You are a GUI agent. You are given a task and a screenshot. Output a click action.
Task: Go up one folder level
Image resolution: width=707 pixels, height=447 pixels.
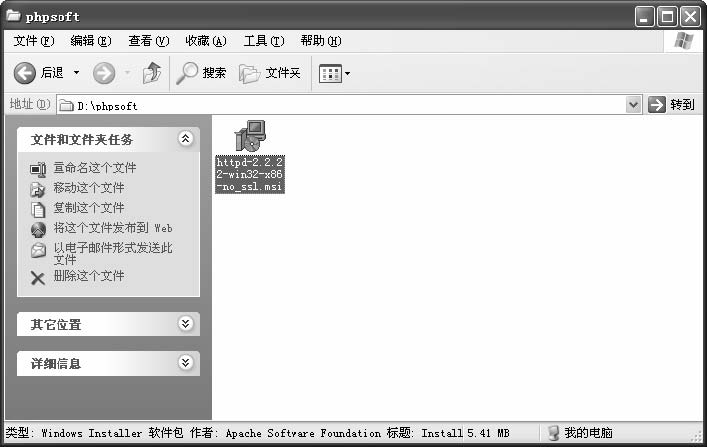(152, 73)
